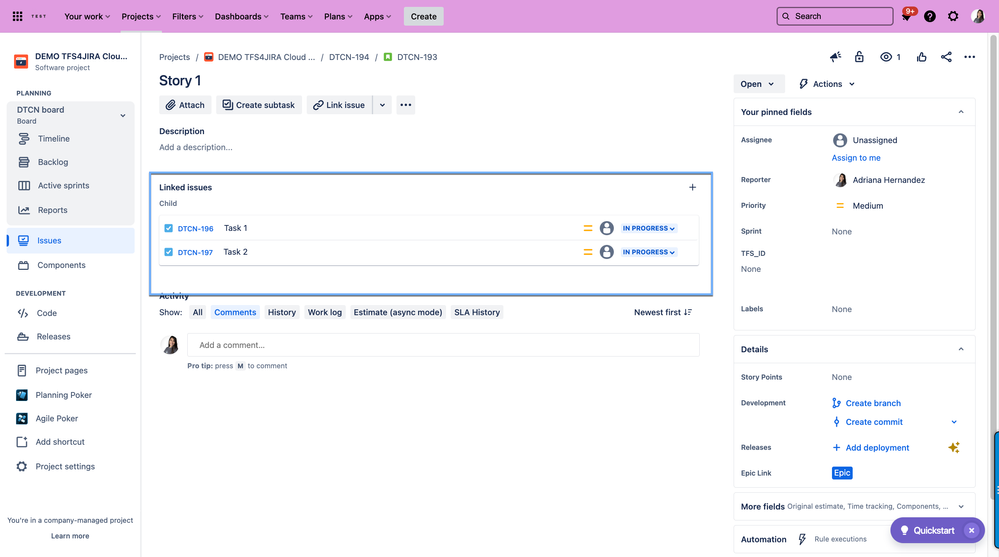Click the thumbs up vote icon
The width and height of the screenshot is (999, 557).
[x=921, y=57]
